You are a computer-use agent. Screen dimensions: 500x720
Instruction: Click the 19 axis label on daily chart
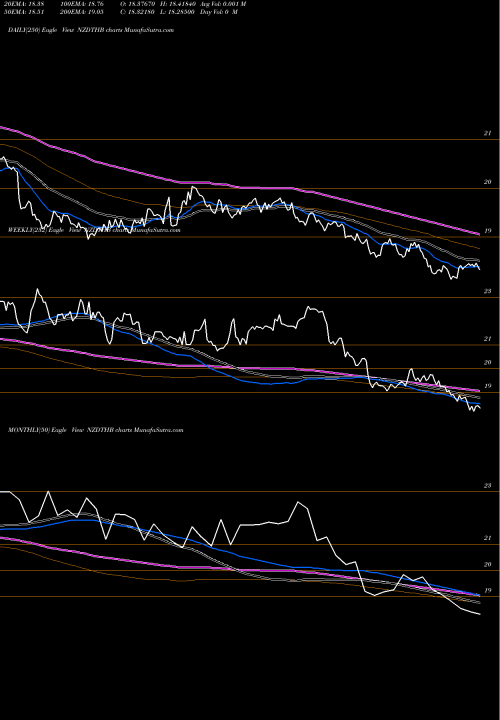click(x=487, y=231)
